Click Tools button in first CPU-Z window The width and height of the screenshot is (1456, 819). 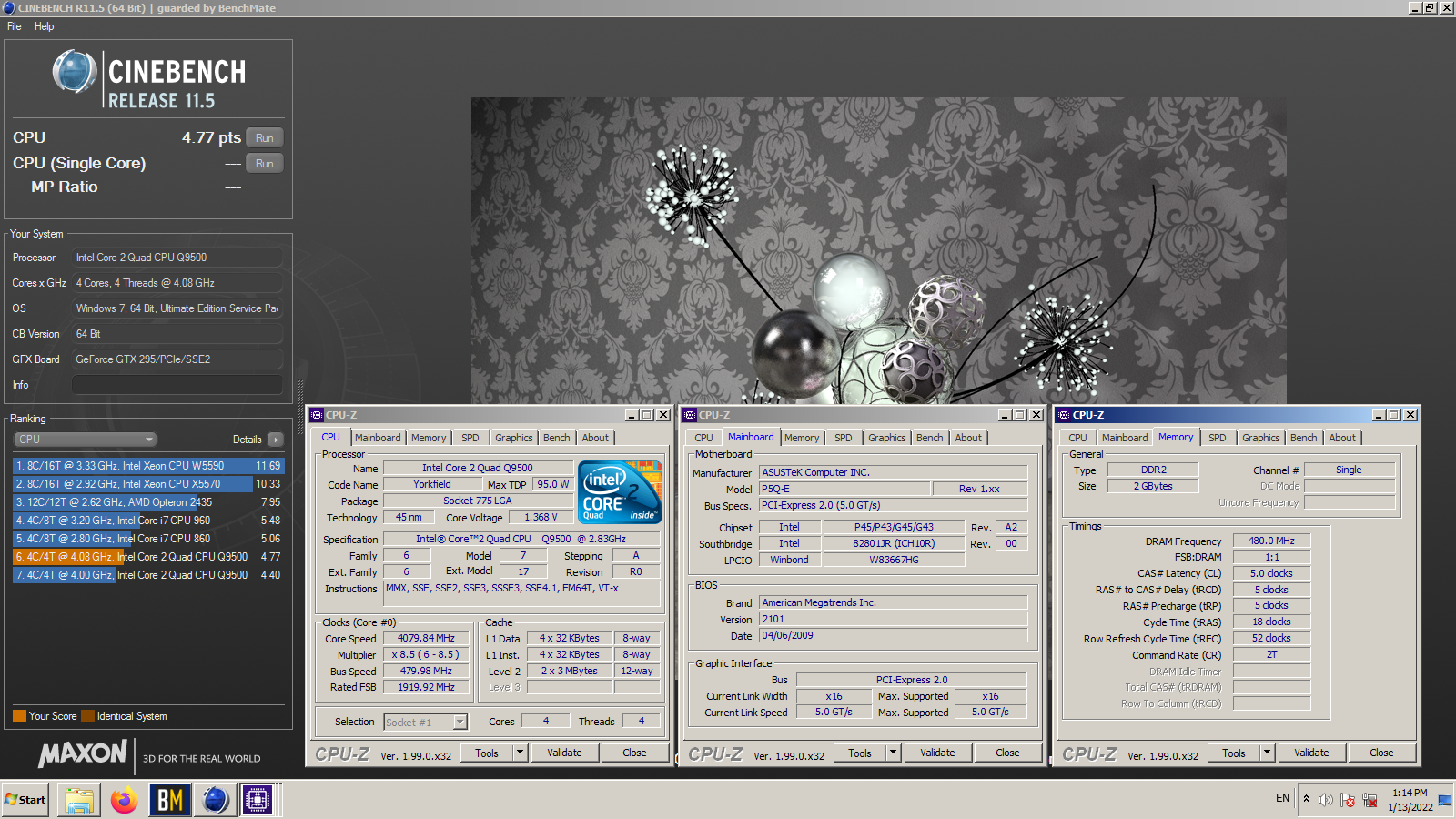point(487,753)
